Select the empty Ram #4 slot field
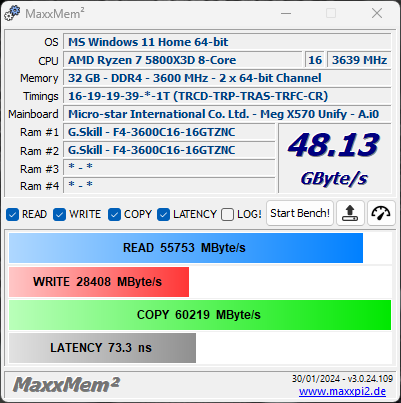 [x=169, y=185]
